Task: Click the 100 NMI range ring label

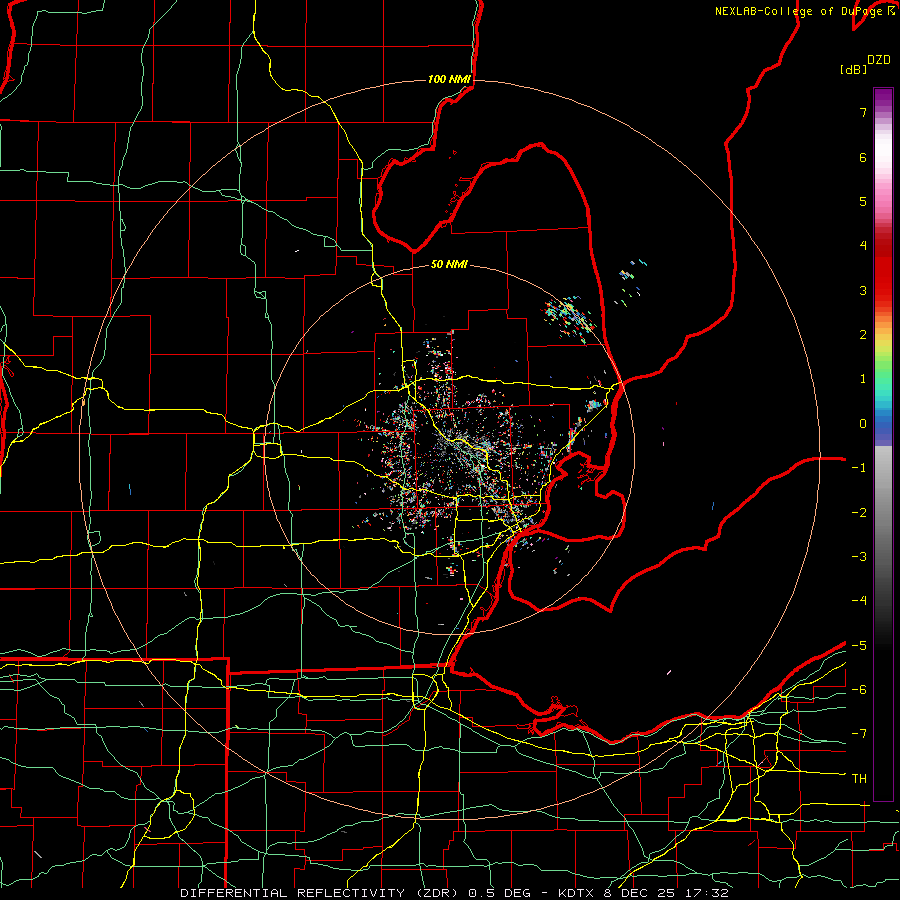Action: 449,79
